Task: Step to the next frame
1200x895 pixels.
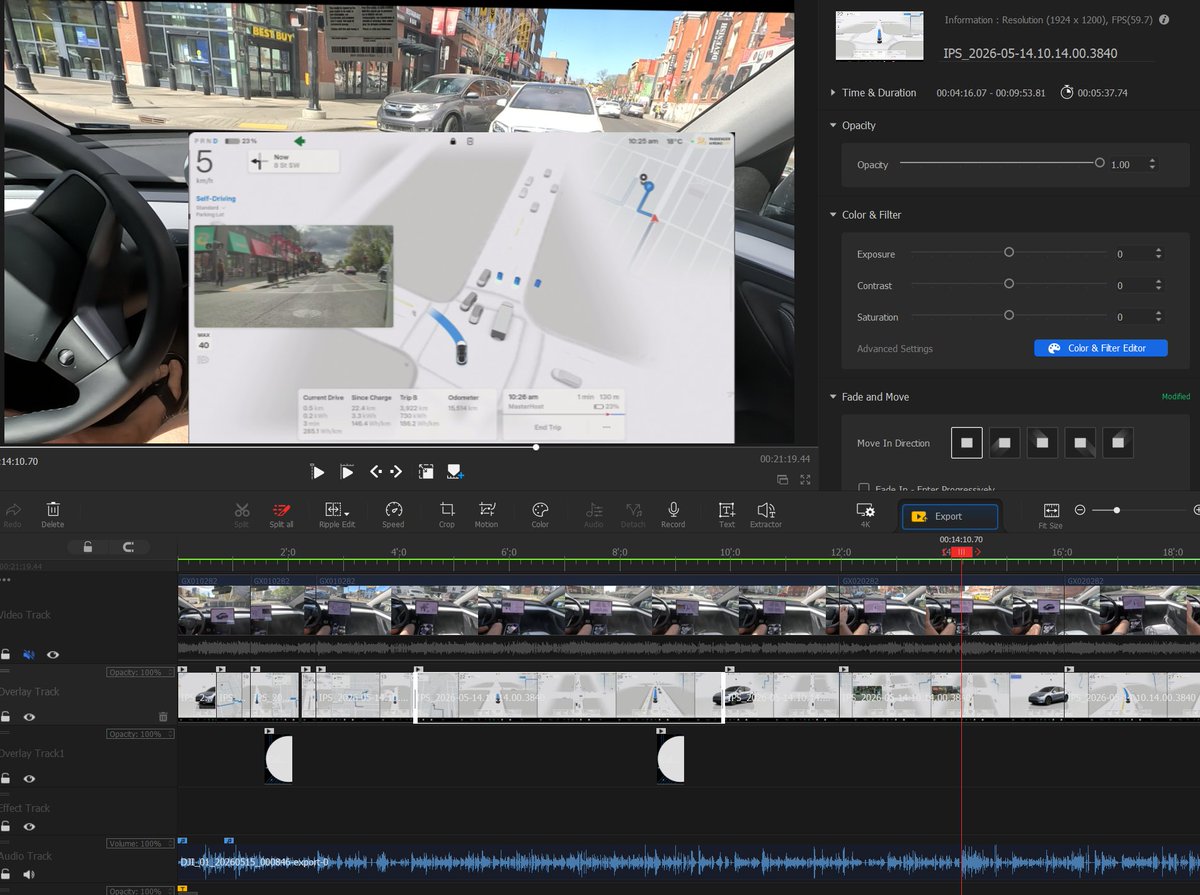Action: [396, 471]
